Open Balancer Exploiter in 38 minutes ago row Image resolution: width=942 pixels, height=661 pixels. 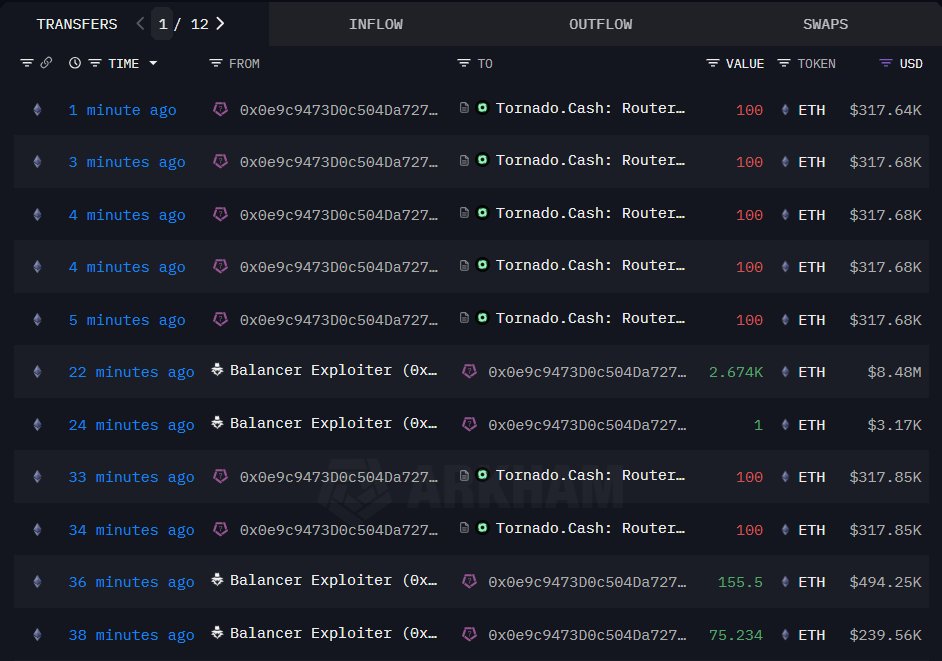coord(333,633)
